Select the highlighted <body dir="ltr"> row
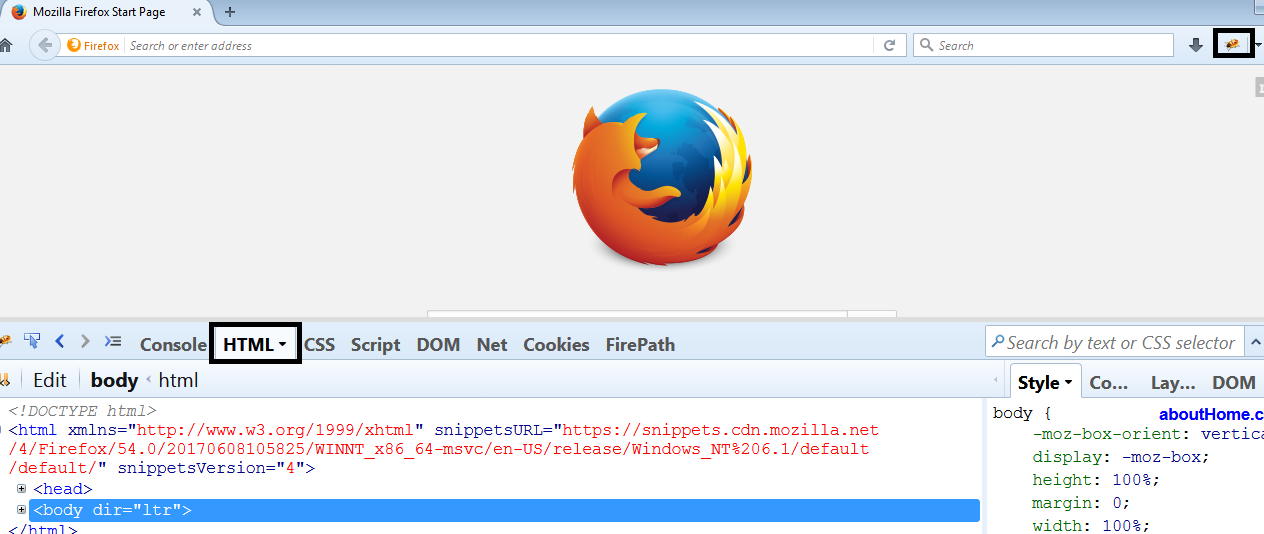Image resolution: width=1264 pixels, height=534 pixels. point(504,510)
